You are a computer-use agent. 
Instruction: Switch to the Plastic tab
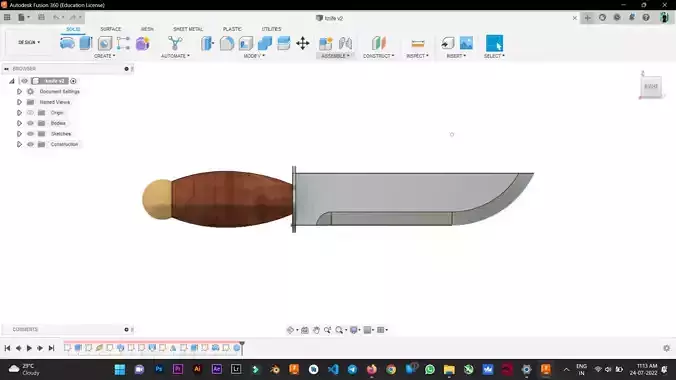(x=232, y=29)
